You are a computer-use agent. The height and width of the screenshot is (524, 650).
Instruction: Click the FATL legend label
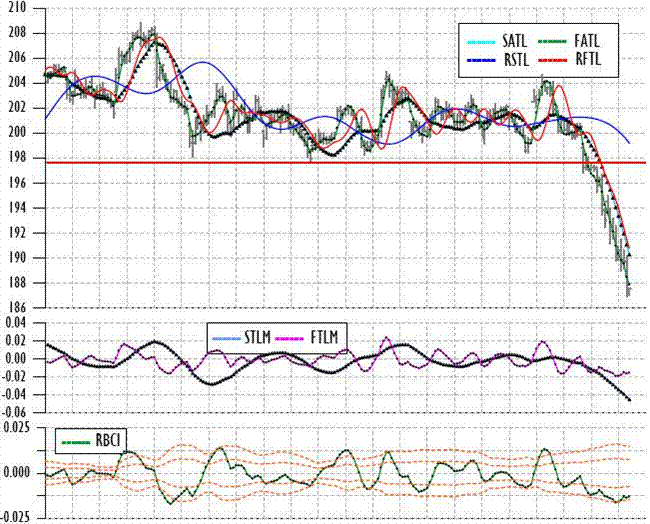coord(587,41)
